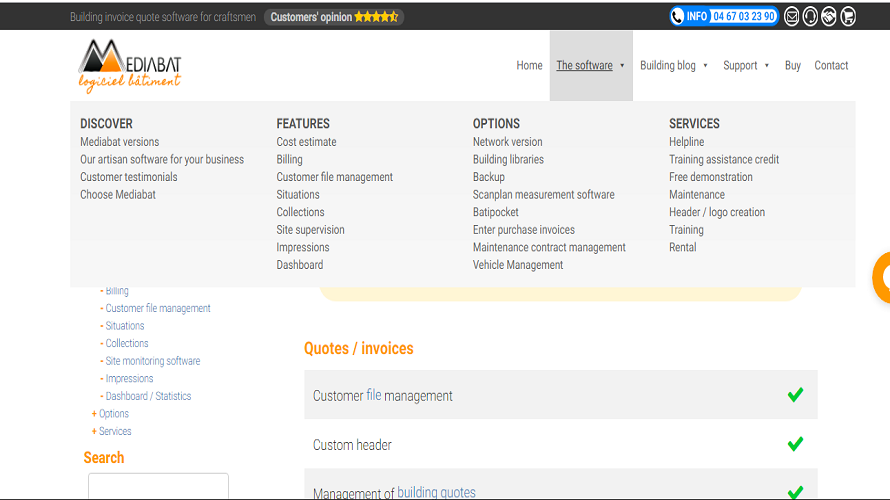Open Billing in Features menu
This screenshot has width=890, height=500.
[x=289, y=159]
